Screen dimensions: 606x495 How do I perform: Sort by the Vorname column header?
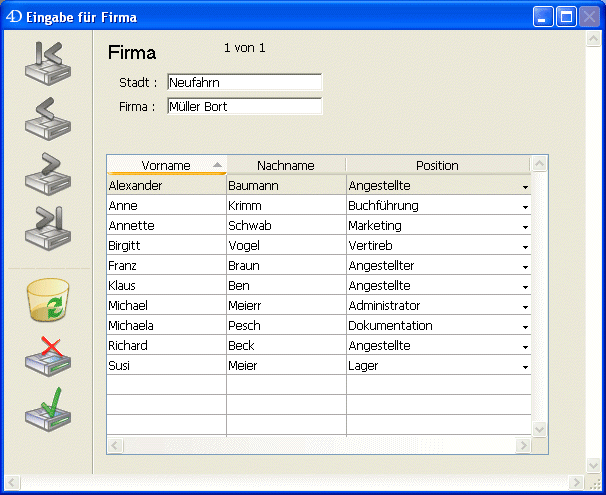click(x=166, y=165)
